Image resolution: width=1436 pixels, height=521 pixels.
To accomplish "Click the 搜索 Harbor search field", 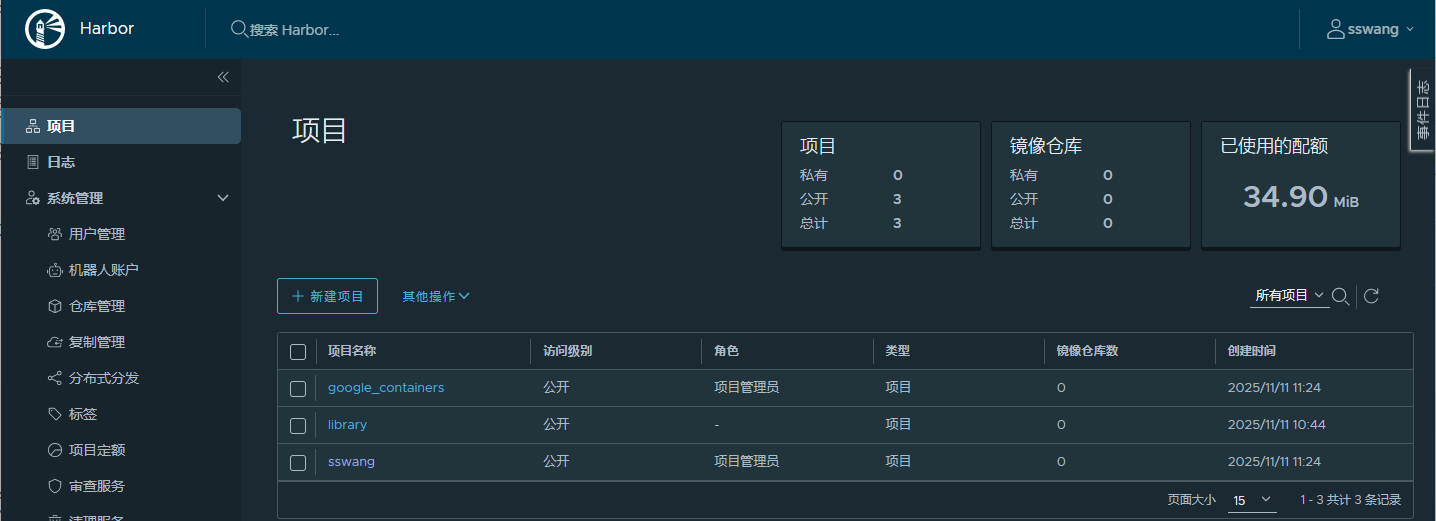I will click(x=295, y=30).
